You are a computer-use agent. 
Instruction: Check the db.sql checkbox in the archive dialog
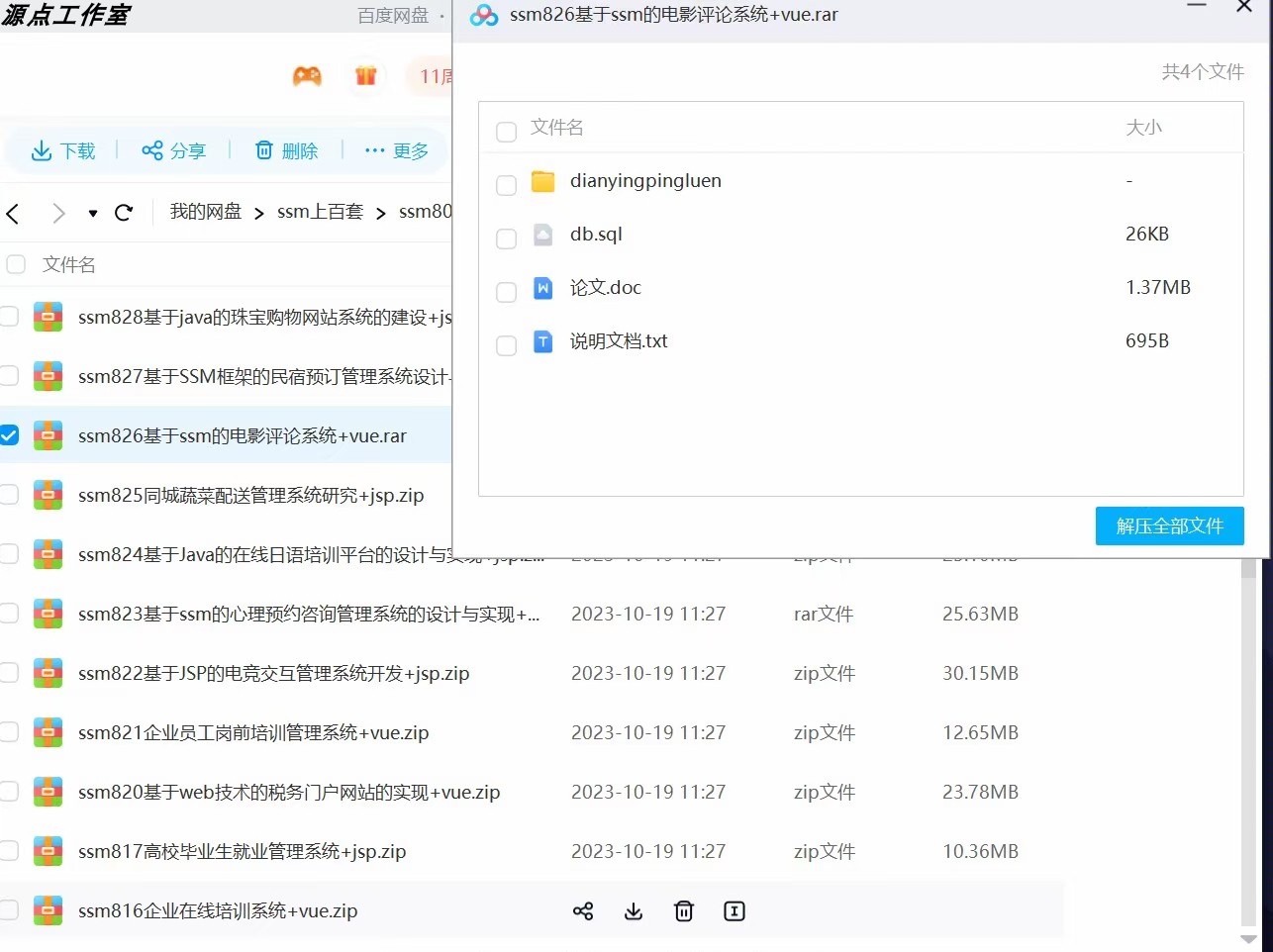tap(506, 238)
